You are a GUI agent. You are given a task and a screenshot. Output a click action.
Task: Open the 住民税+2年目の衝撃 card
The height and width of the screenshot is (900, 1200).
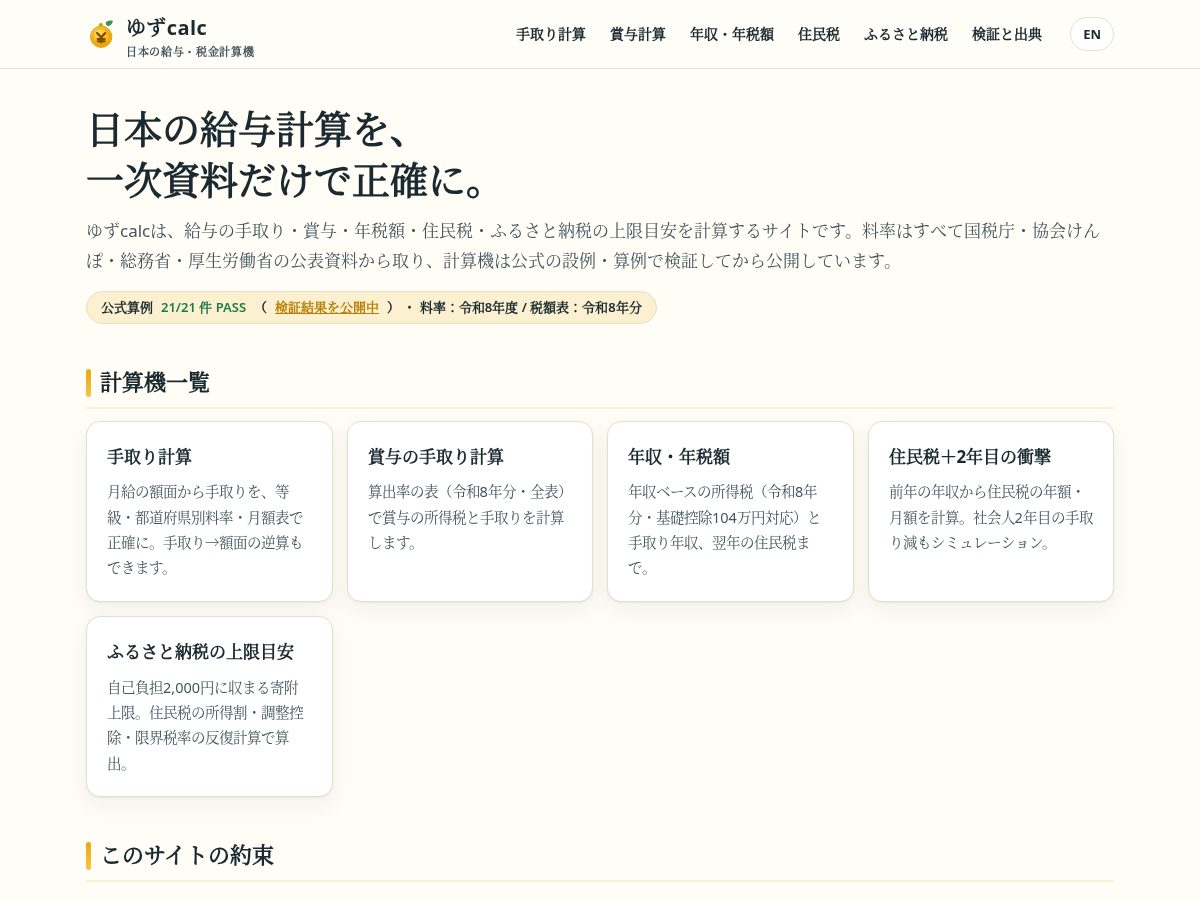991,511
